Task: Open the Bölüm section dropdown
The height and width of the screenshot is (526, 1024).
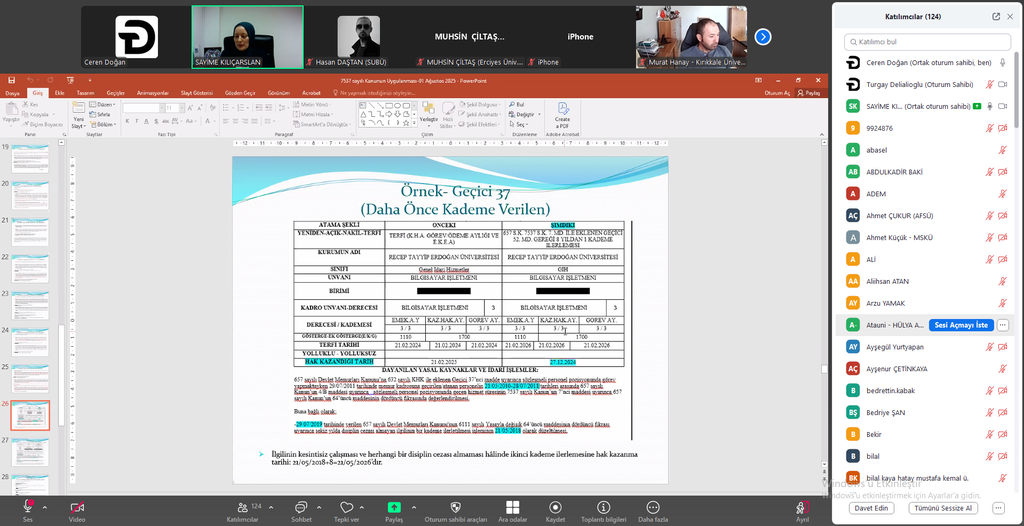Action: pos(103,124)
